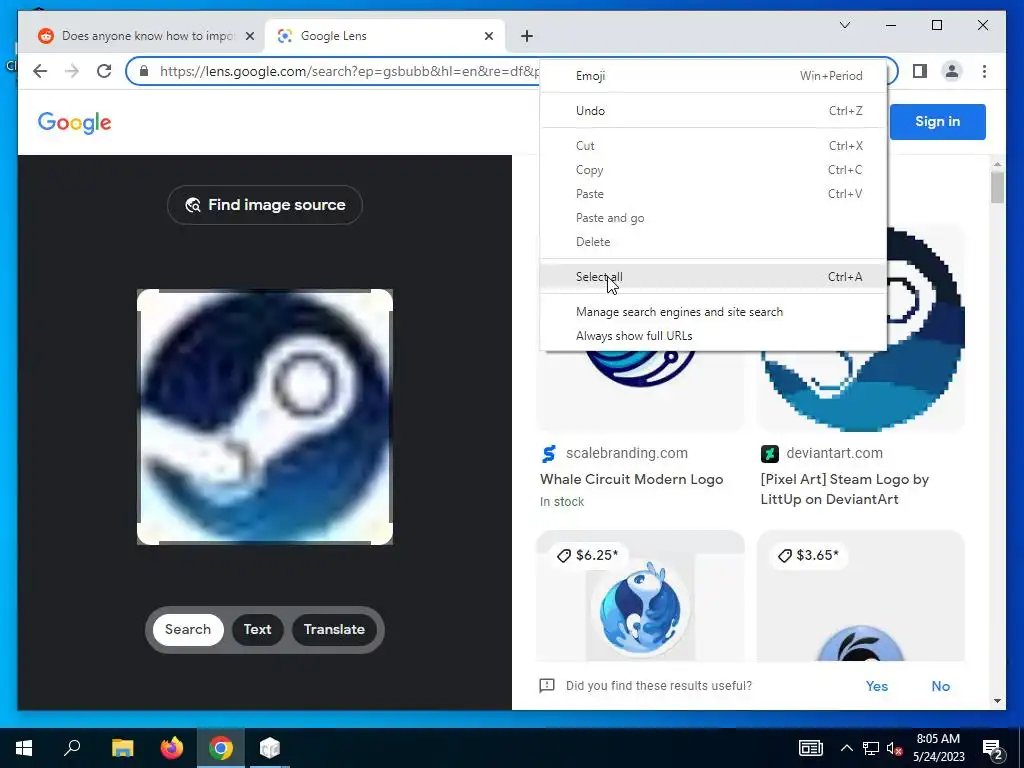Screen dimensions: 1024x768
Task: Click the scrollbar down arrow
Action: coord(997,701)
